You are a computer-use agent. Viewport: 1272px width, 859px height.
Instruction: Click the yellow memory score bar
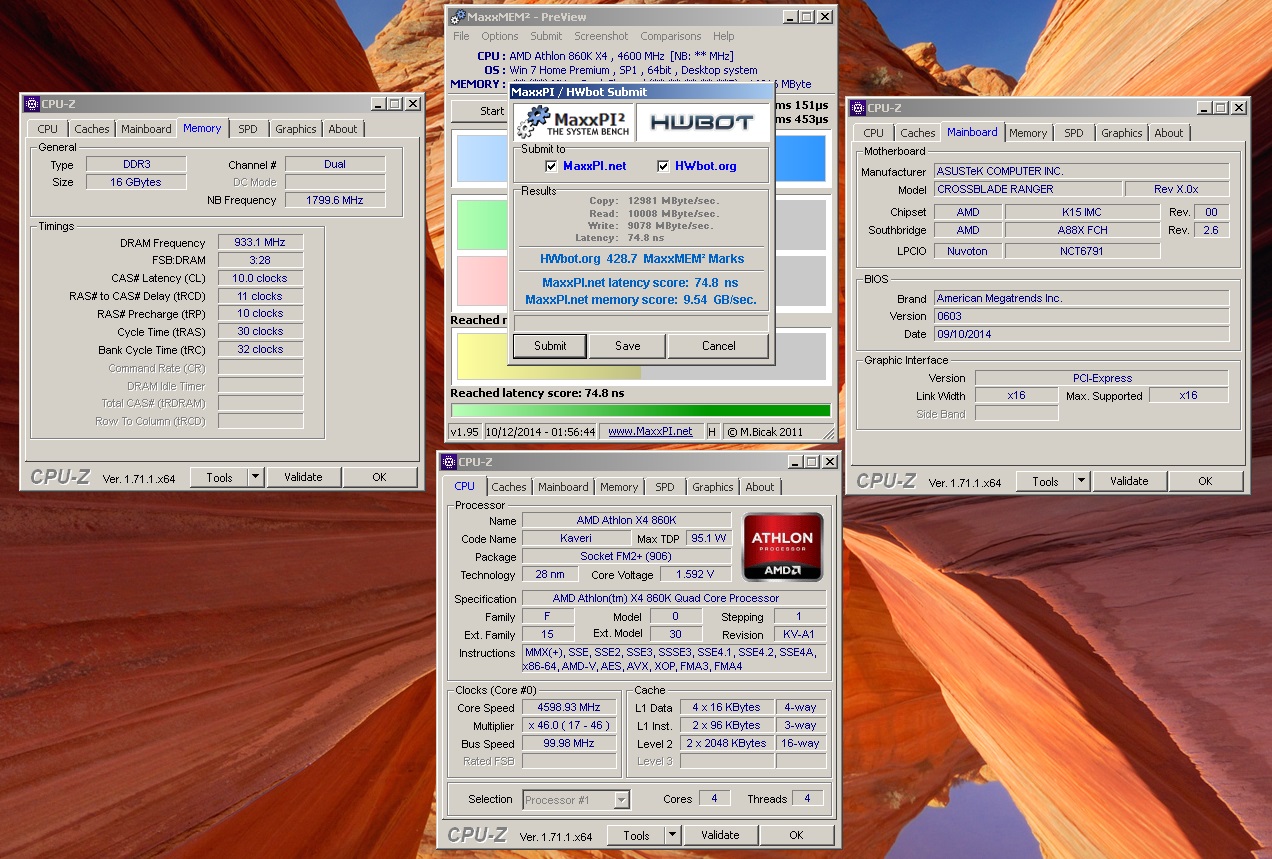[x=548, y=357]
